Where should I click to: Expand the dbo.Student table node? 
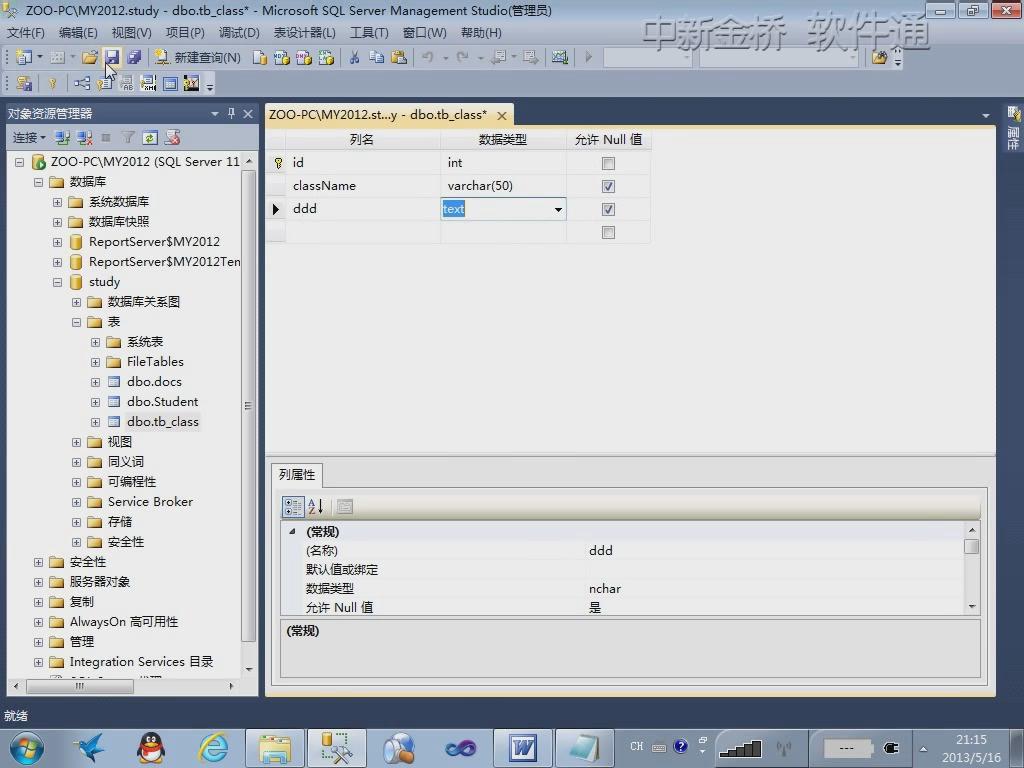point(95,402)
